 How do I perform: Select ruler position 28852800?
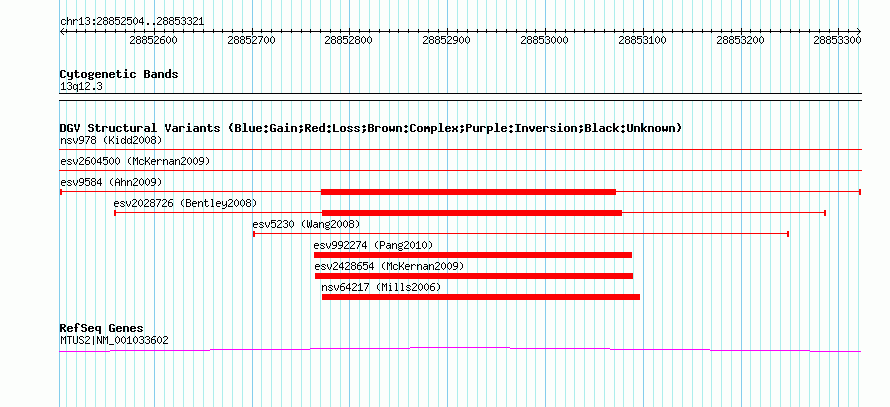click(349, 40)
